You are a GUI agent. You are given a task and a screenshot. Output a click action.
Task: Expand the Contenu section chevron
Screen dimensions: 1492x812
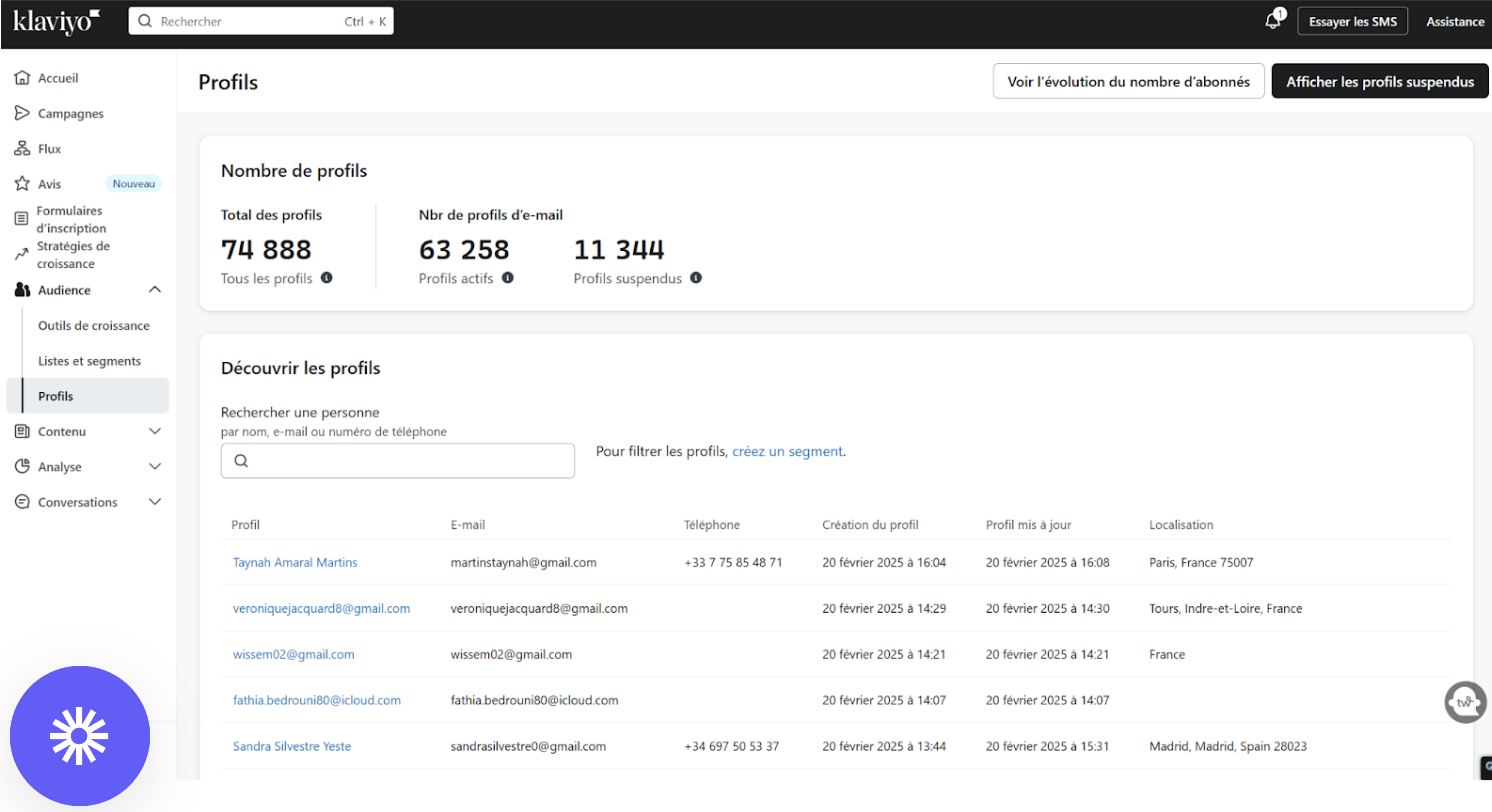[155, 432]
